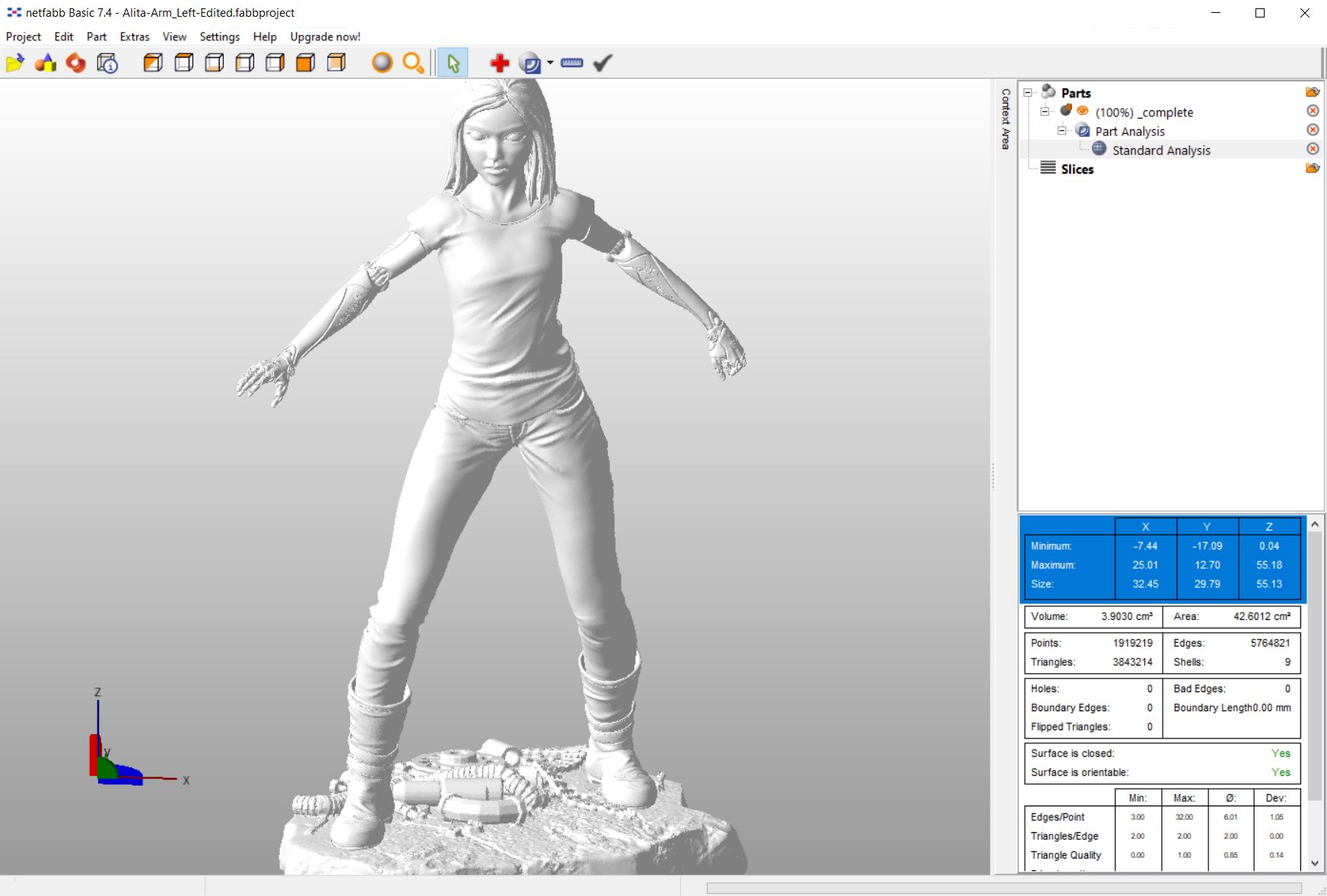
Task: Toggle visibility eye of _complete part
Action: click(x=1083, y=111)
